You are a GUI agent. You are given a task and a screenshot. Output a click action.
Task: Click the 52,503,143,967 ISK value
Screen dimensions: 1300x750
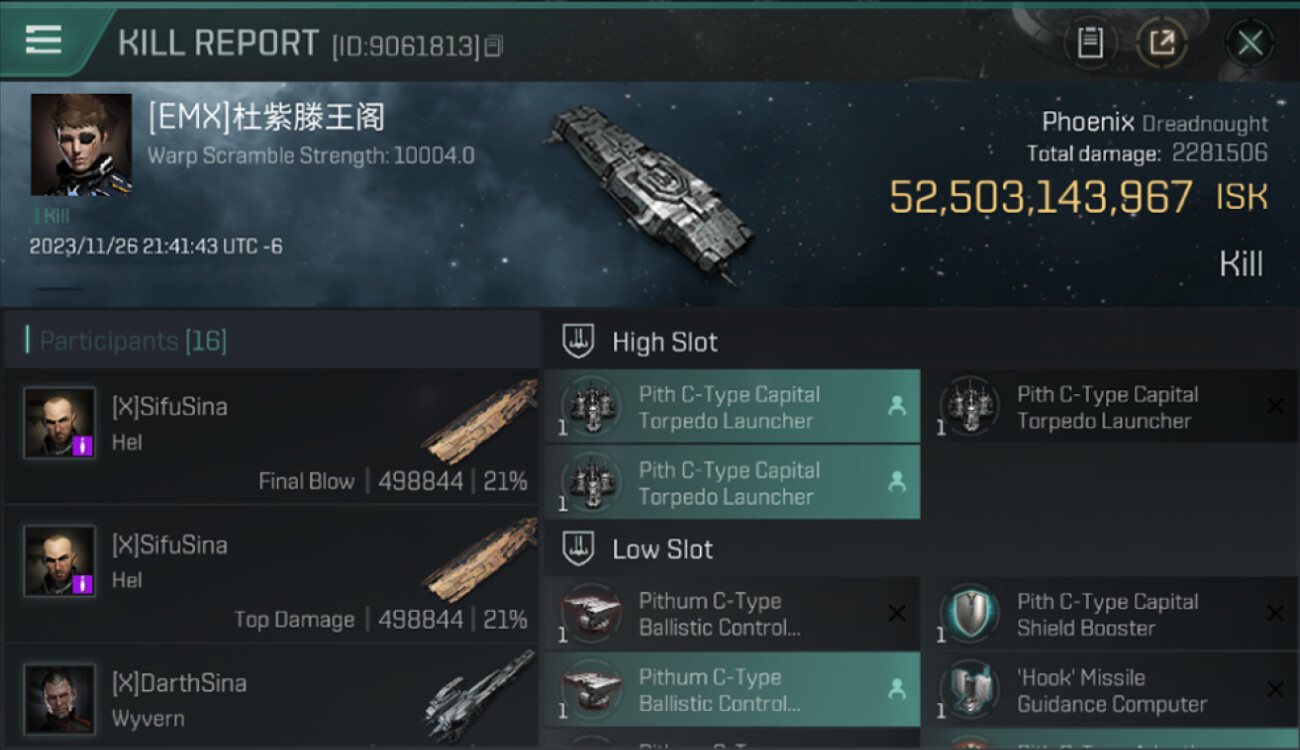(1040, 197)
